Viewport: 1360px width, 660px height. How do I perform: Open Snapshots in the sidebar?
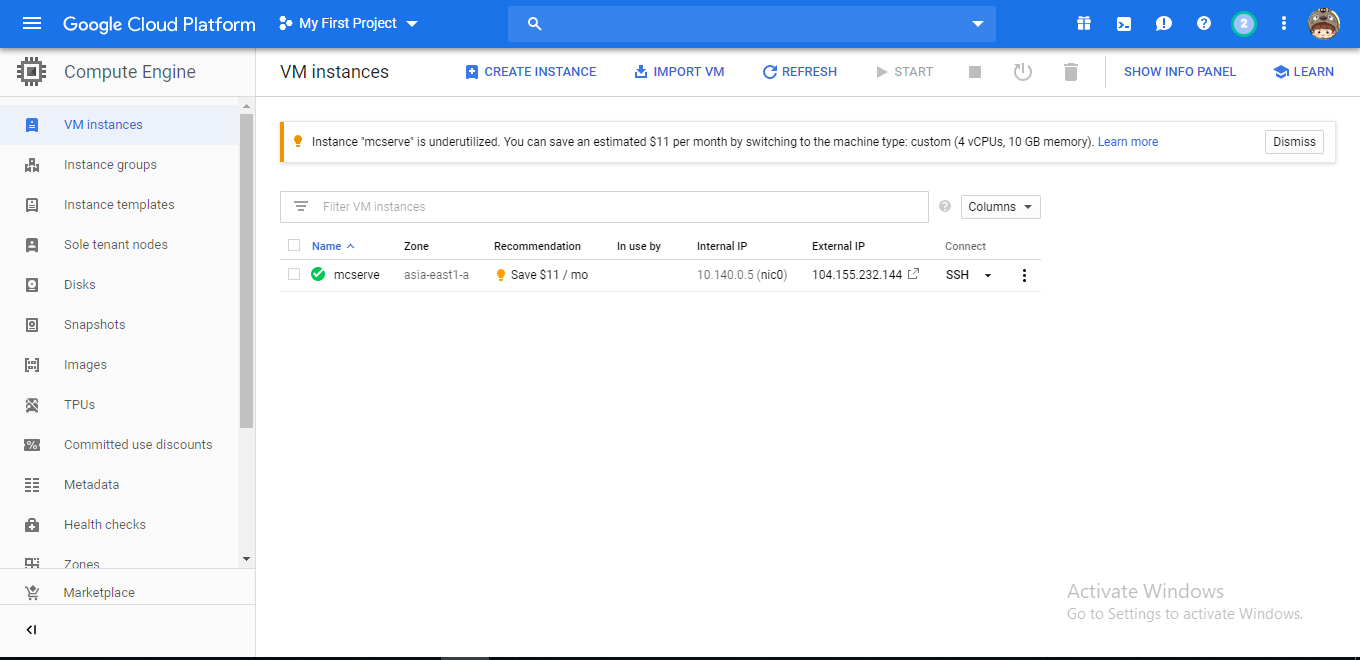coord(95,325)
